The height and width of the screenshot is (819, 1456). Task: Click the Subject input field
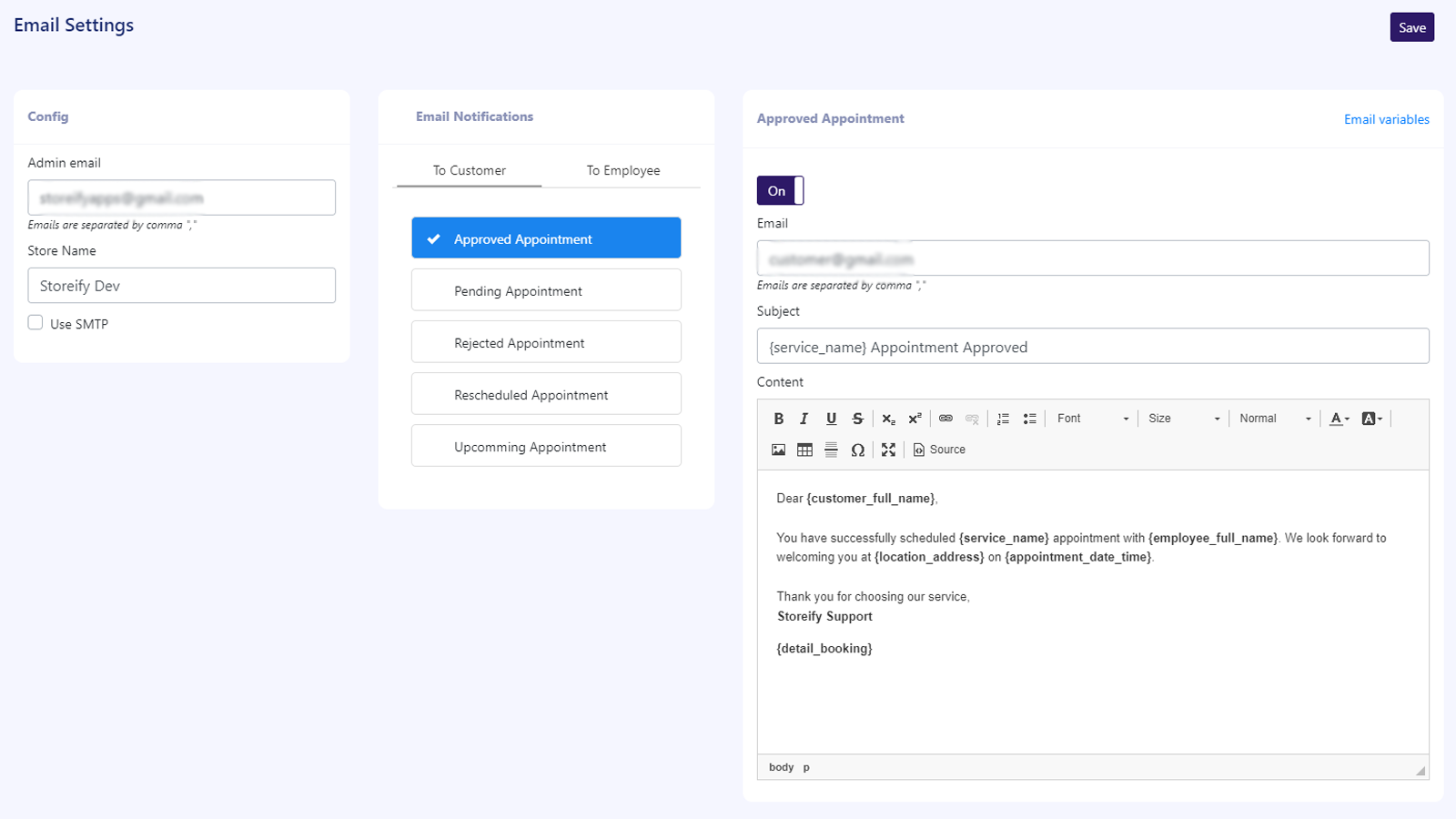tap(1092, 347)
